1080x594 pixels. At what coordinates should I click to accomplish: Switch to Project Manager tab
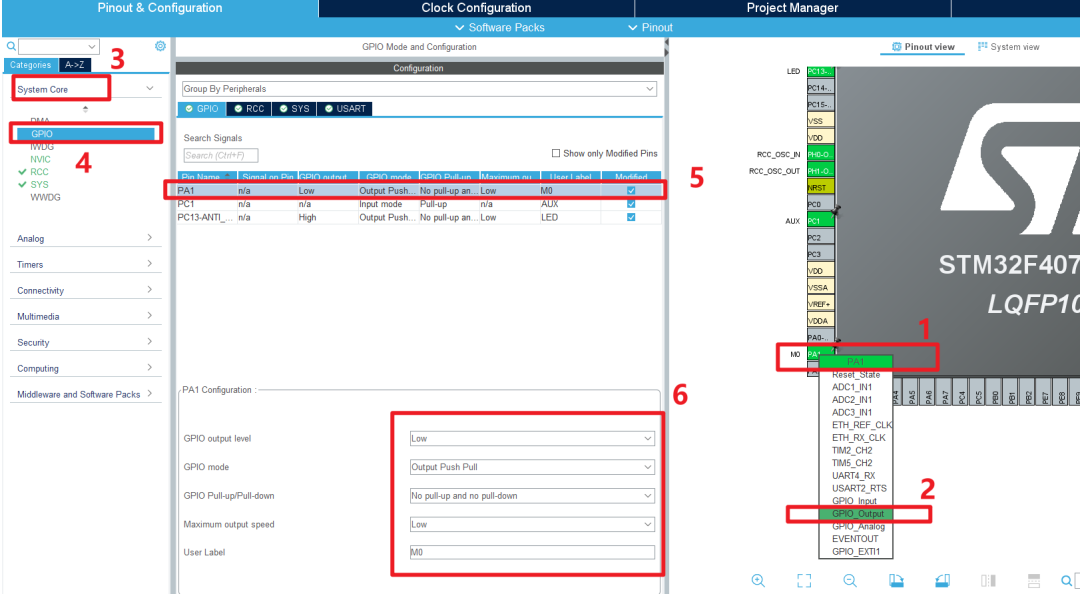point(792,8)
